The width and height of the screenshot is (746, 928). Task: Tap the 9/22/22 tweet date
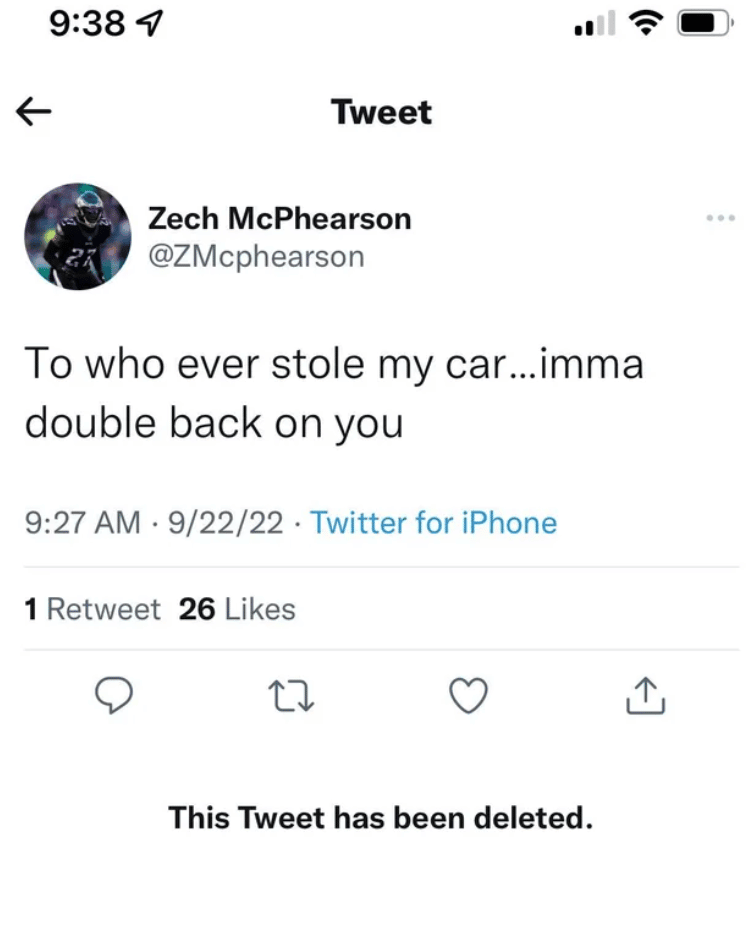(226, 522)
